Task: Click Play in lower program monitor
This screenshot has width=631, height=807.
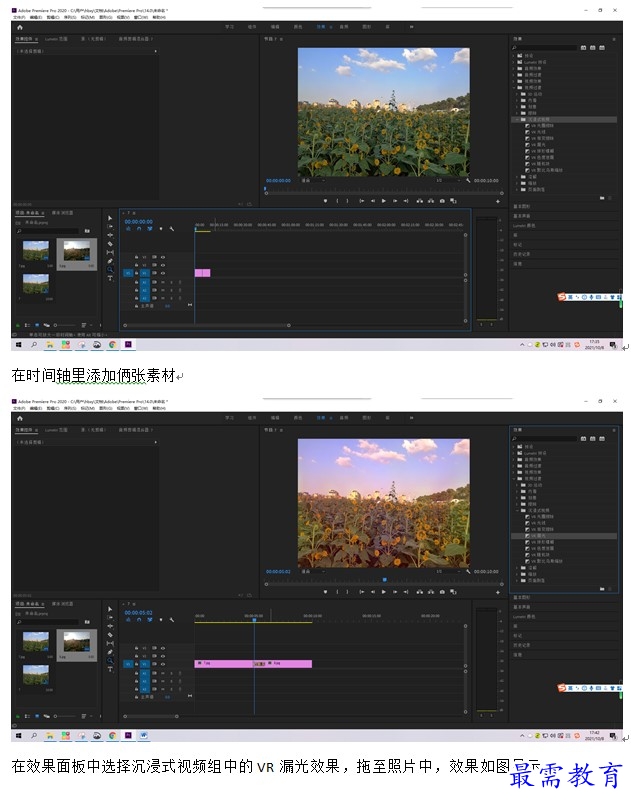Action: (x=383, y=592)
